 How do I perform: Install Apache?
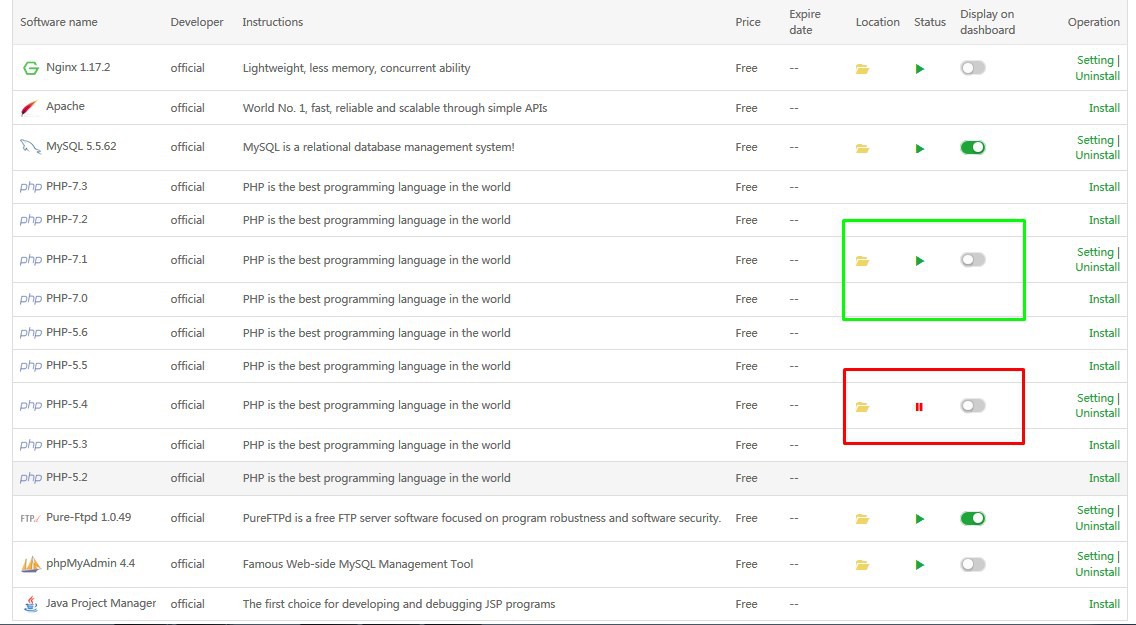click(1104, 108)
